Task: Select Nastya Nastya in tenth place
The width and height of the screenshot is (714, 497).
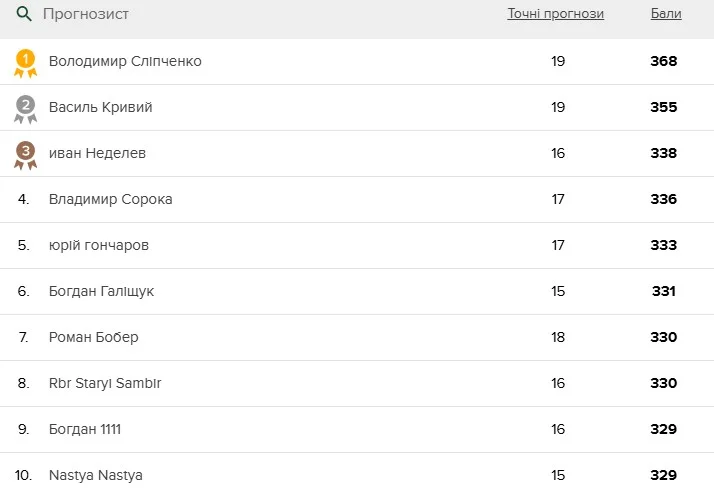Action: click(x=95, y=475)
